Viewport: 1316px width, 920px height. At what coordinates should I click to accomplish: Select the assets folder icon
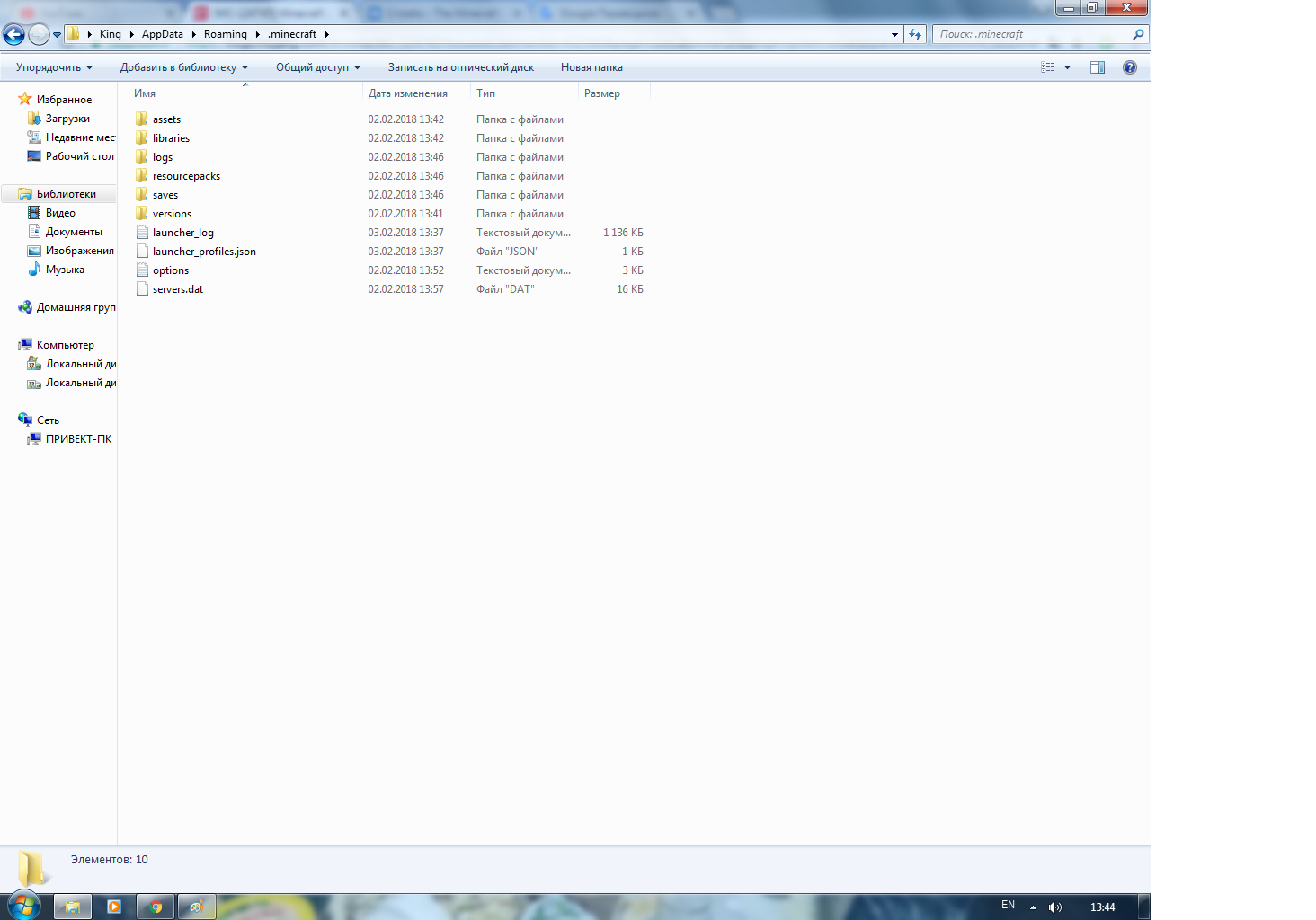[x=142, y=119]
